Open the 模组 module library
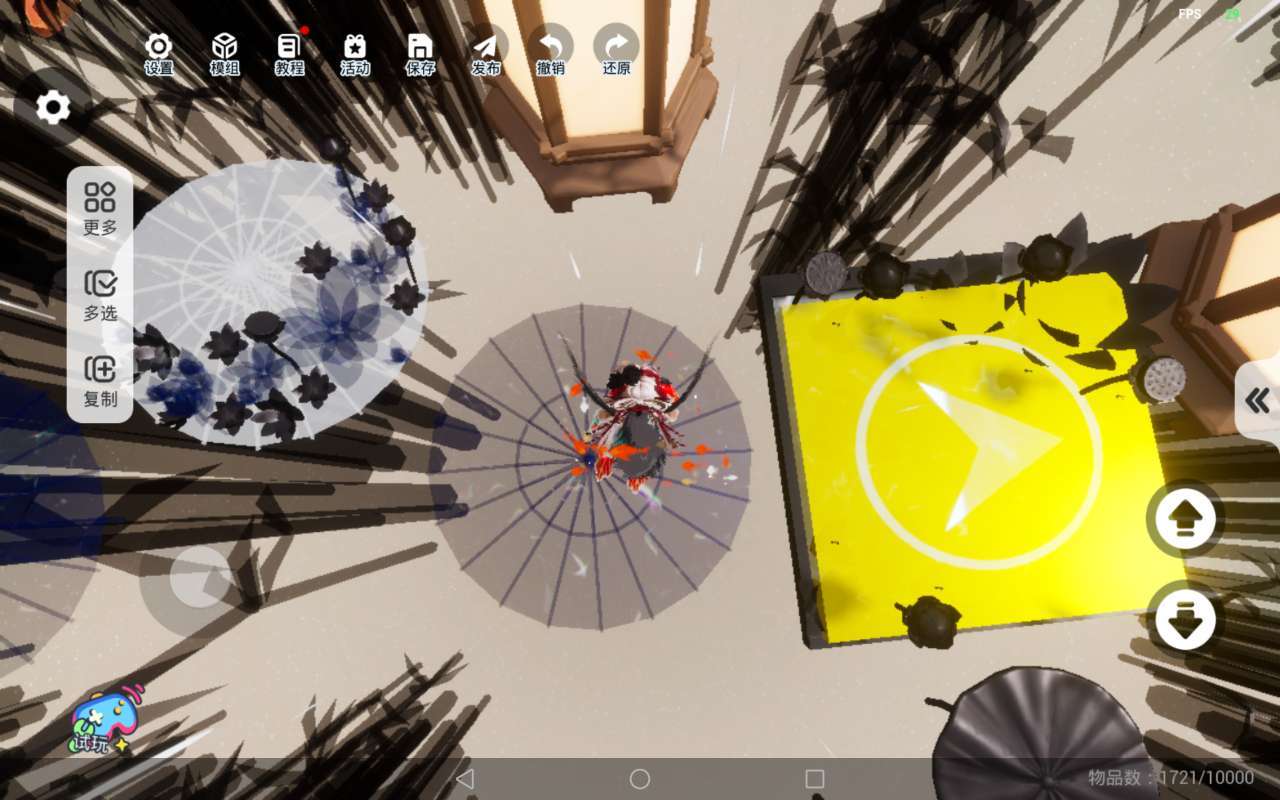The height and width of the screenshot is (800, 1280). 224,53
